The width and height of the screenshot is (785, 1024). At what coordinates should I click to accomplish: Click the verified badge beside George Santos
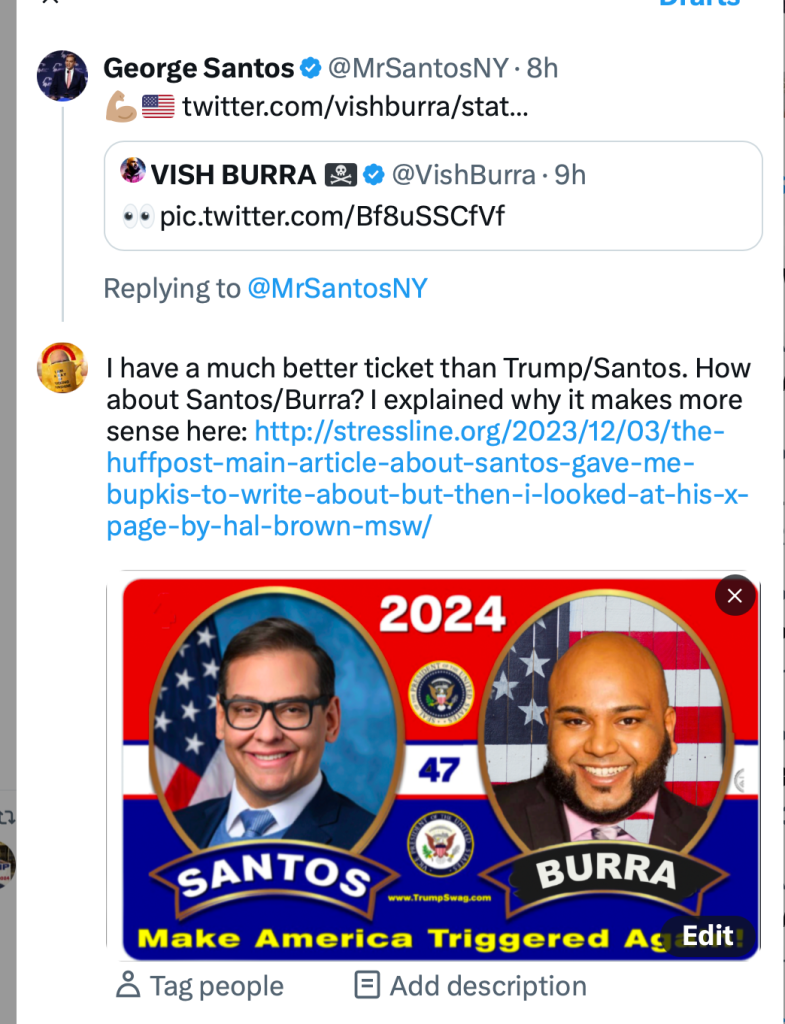pos(311,69)
